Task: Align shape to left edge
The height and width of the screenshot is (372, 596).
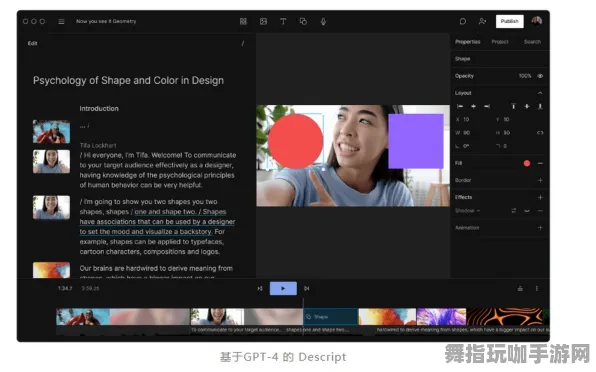Action: tap(460, 106)
